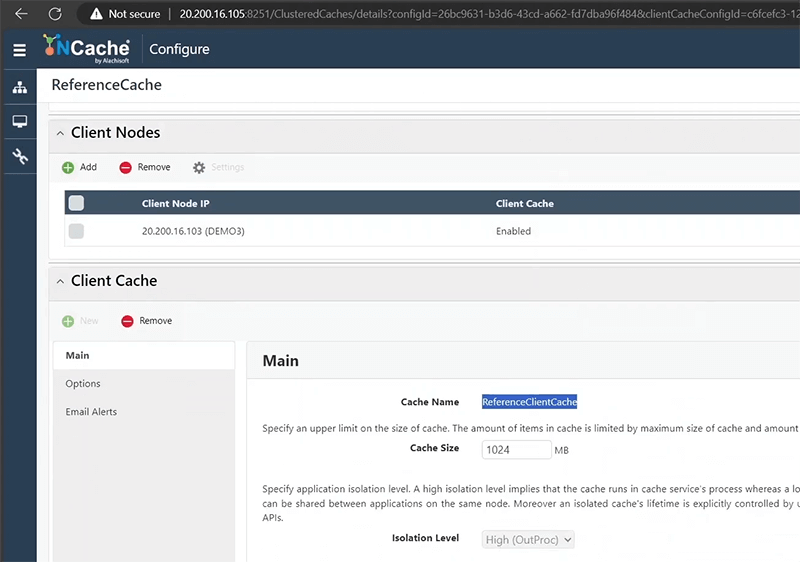Select the Main tab in Client Cache
800x562 pixels.
pos(144,355)
